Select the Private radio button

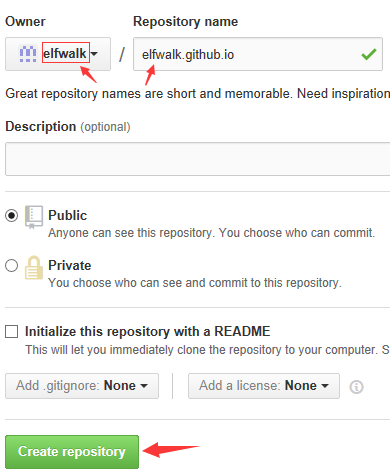[11, 266]
